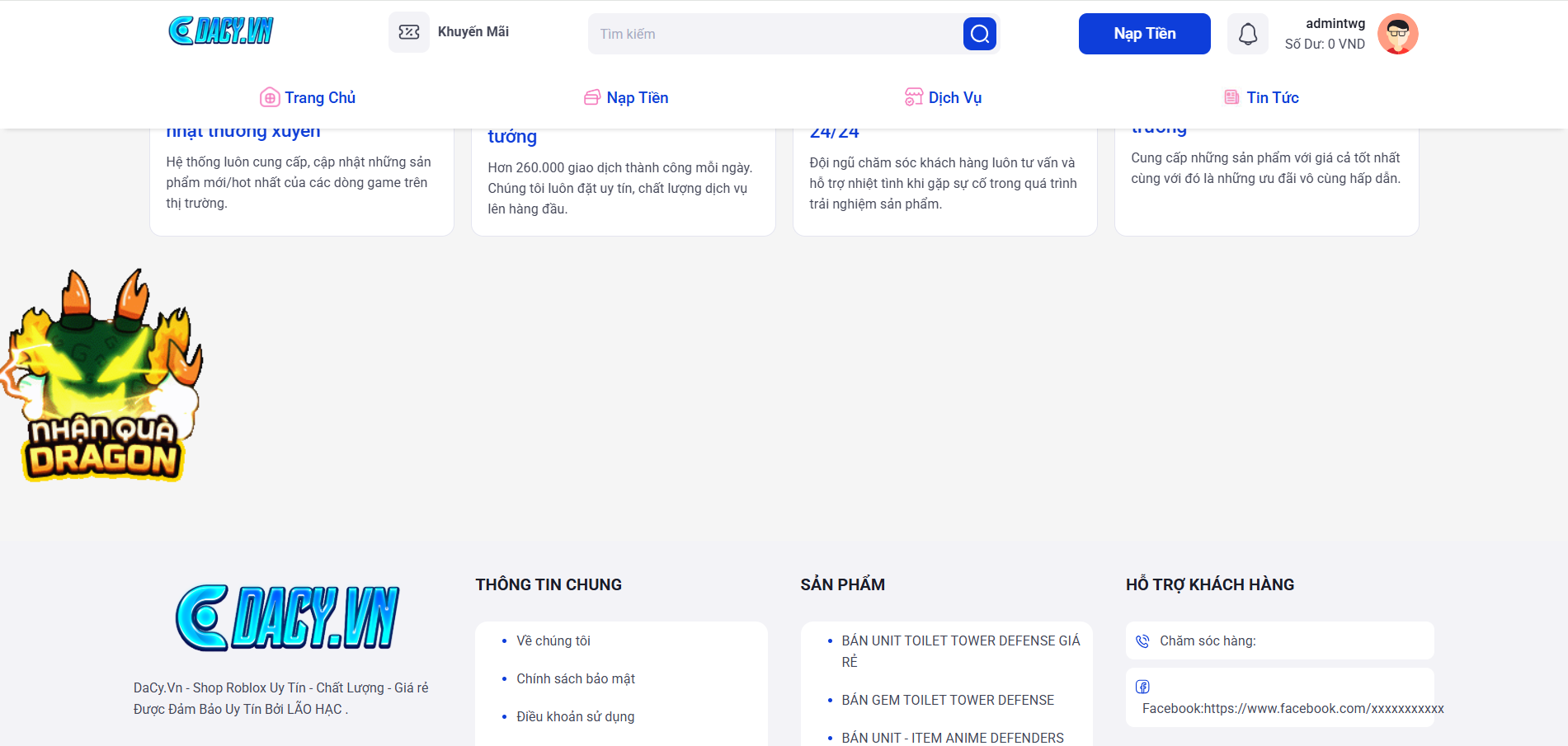The image size is (1568, 746).
Task: Click the Hỗ Trợ Khách Hàng heading
Action: click(1210, 584)
